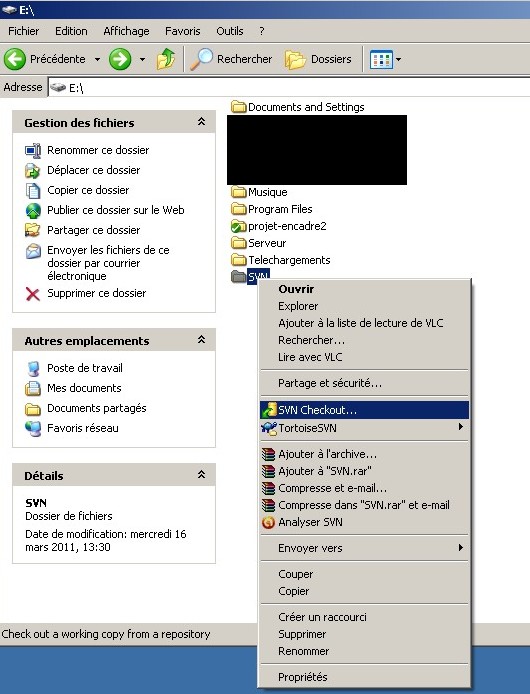This screenshot has width=530, height=694.
Task: Open the Affichage menu
Action: click(126, 31)
